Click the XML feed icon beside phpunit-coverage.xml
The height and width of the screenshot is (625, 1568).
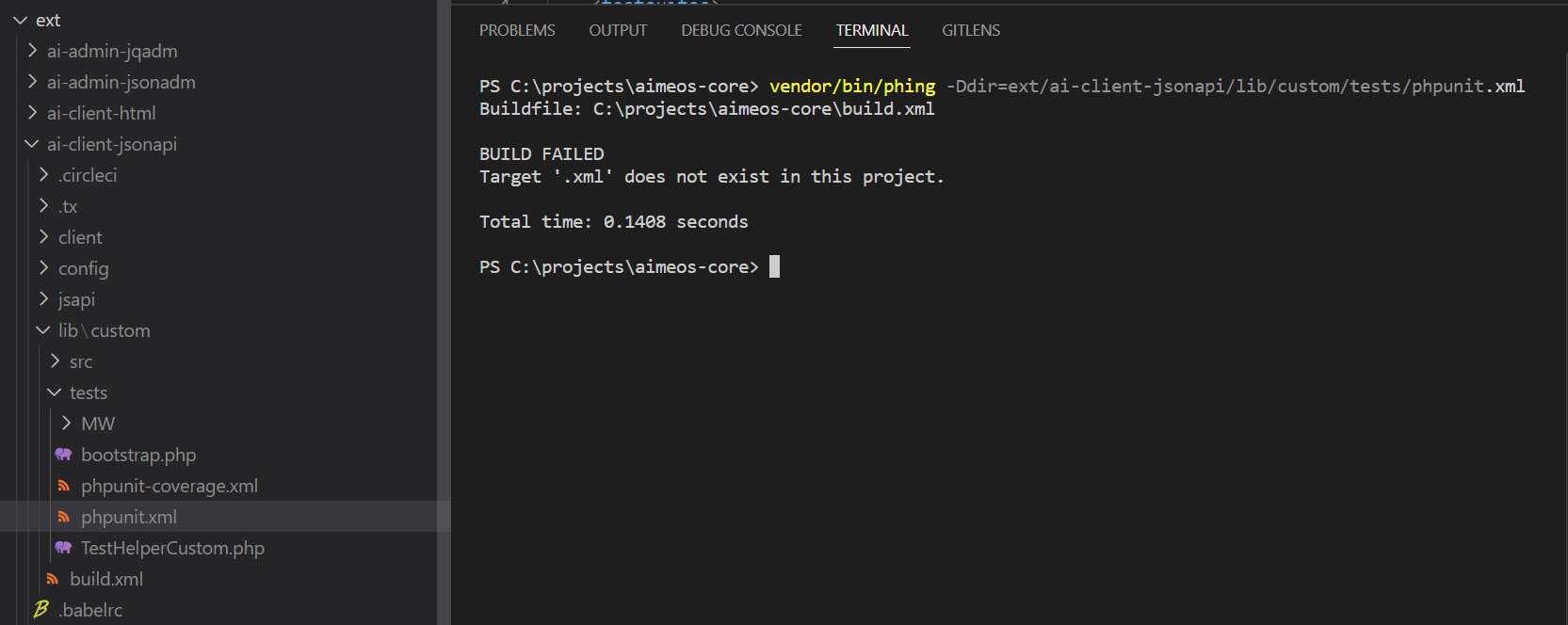pos(63,486)
